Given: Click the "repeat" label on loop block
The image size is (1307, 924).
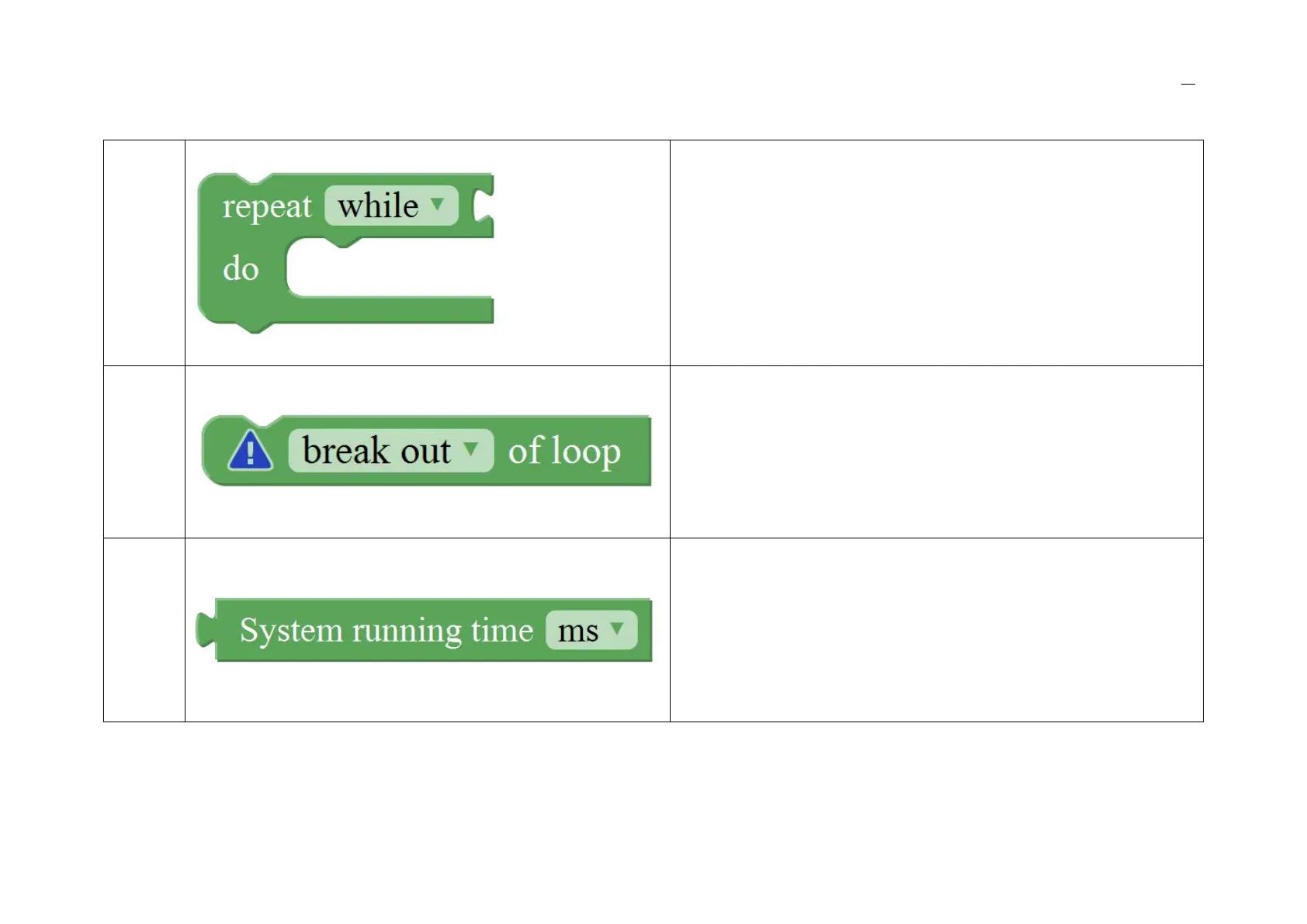Looking at the screenshot, I should (266, 206).
